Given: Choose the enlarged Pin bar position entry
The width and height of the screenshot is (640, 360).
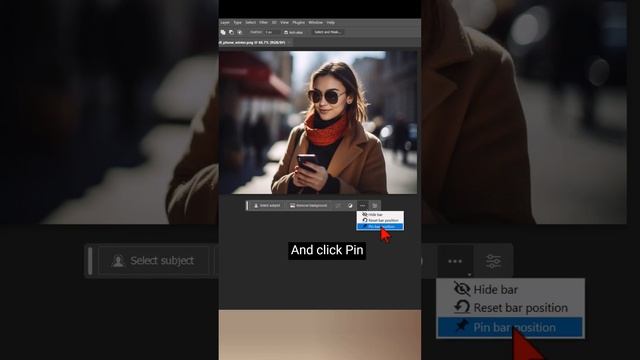Looking at the screenshot, I should click(510, 327).
